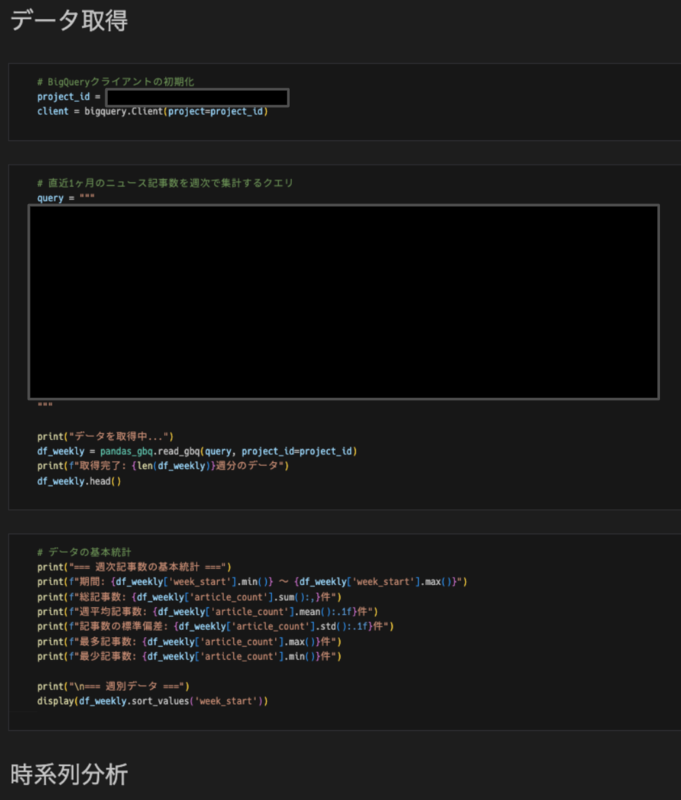Click the 総記事数 print line
The image size is (681, 800).
pyautogui.click(x=189, y=597)
